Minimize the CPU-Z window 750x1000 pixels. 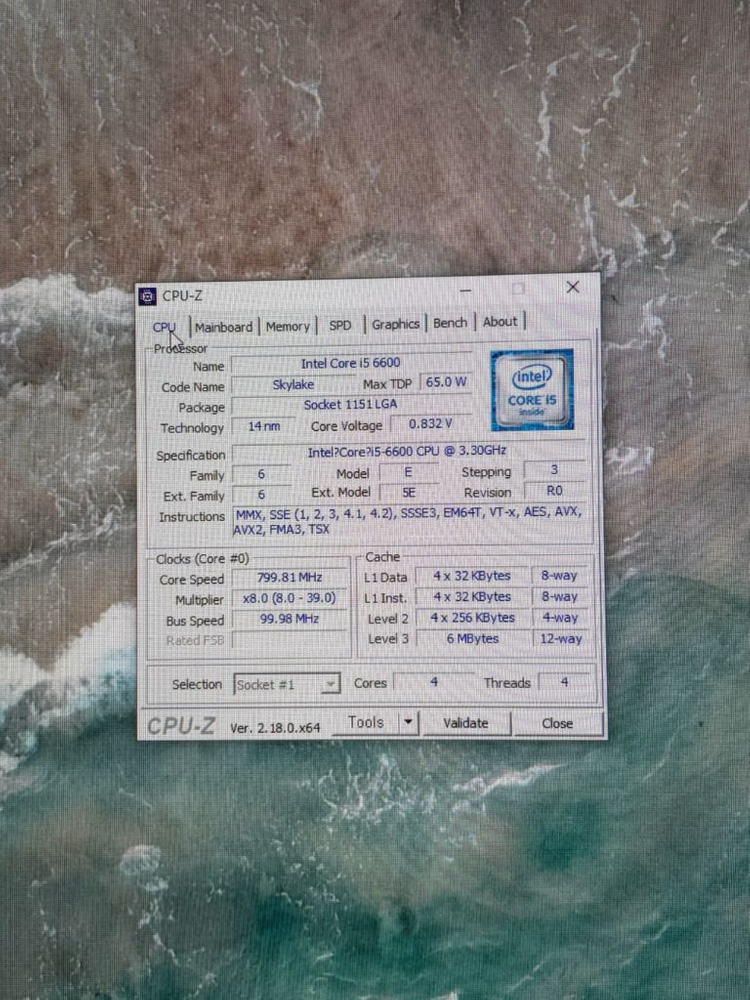[466, 289]
